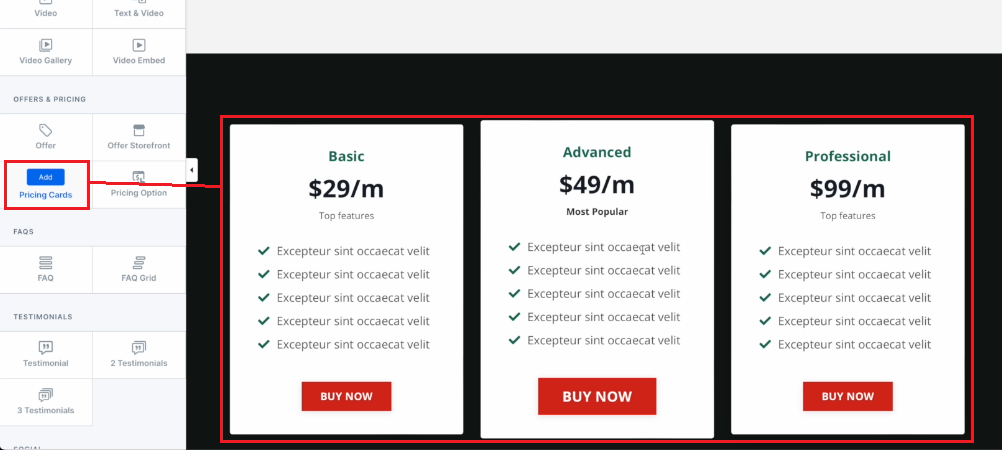Add the 2 Testimonials block
This screenshot has height=450, width=1002.
click(139, 355)
